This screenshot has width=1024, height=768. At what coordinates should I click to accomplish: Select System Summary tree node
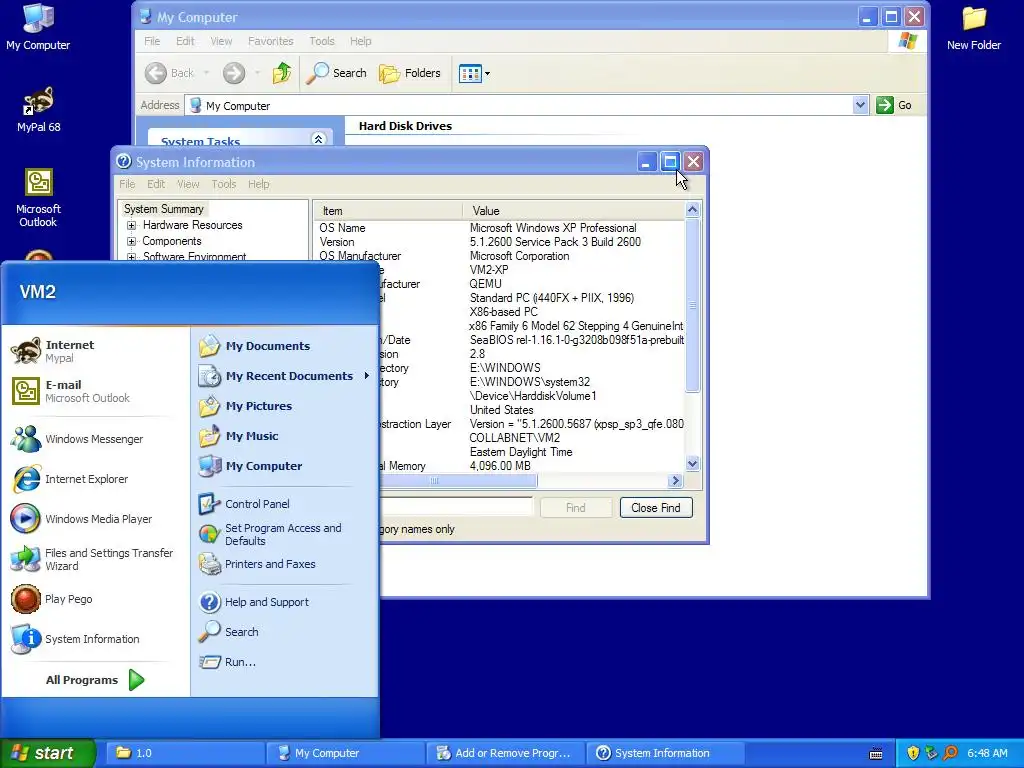point(164,209)
